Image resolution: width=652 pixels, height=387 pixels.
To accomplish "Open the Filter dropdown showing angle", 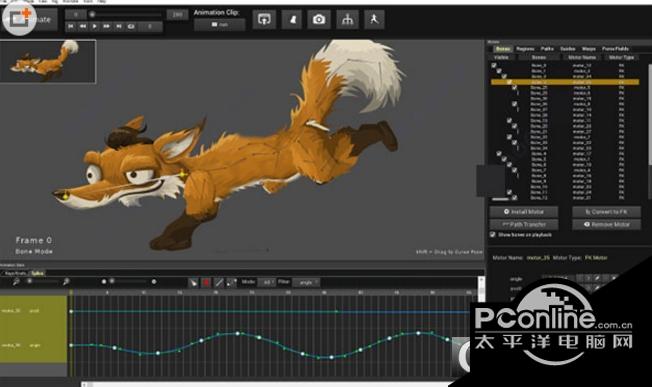I will point(306,283).
